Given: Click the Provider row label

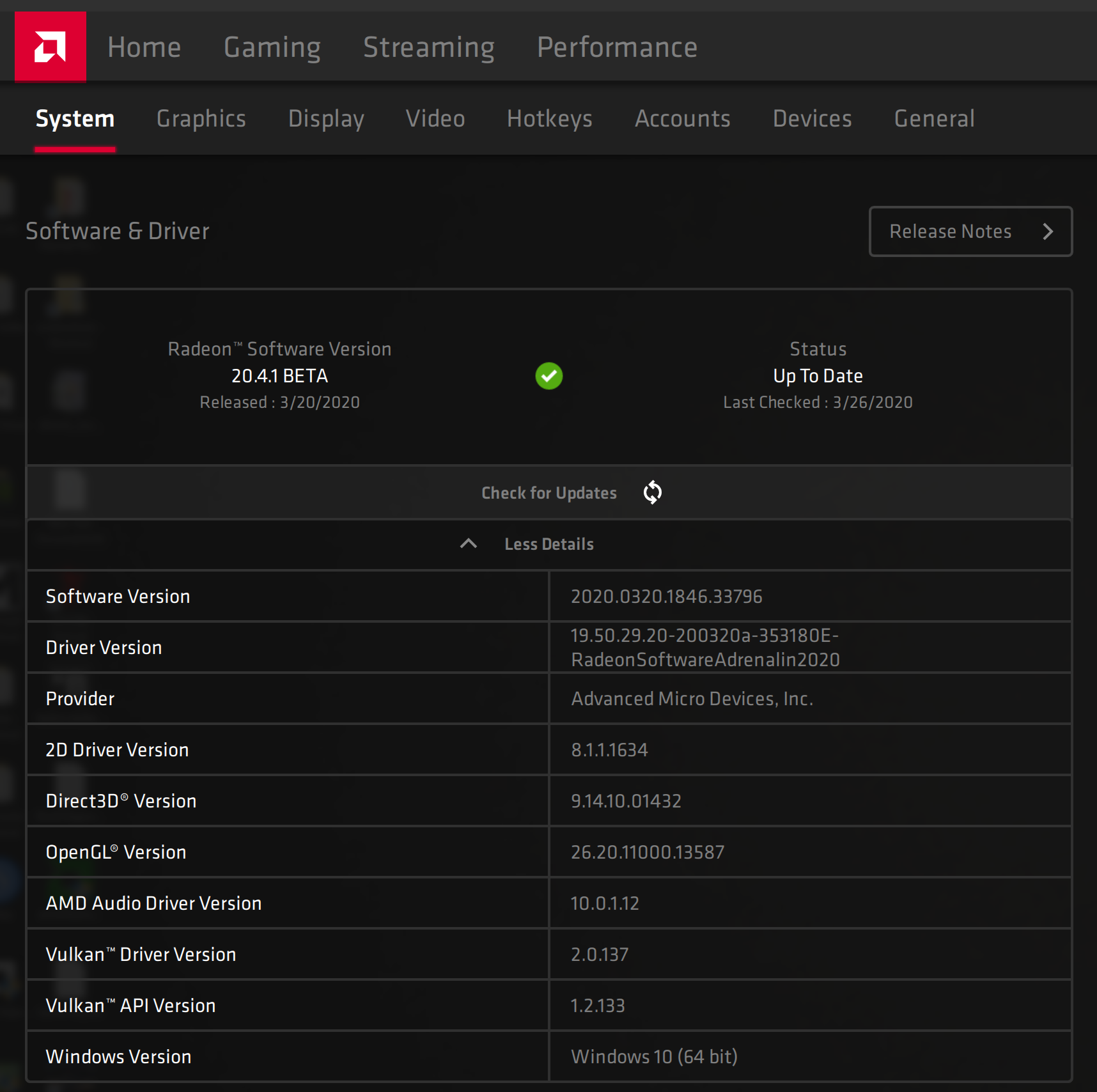Looking at the screenshot, I should point(80,699).
